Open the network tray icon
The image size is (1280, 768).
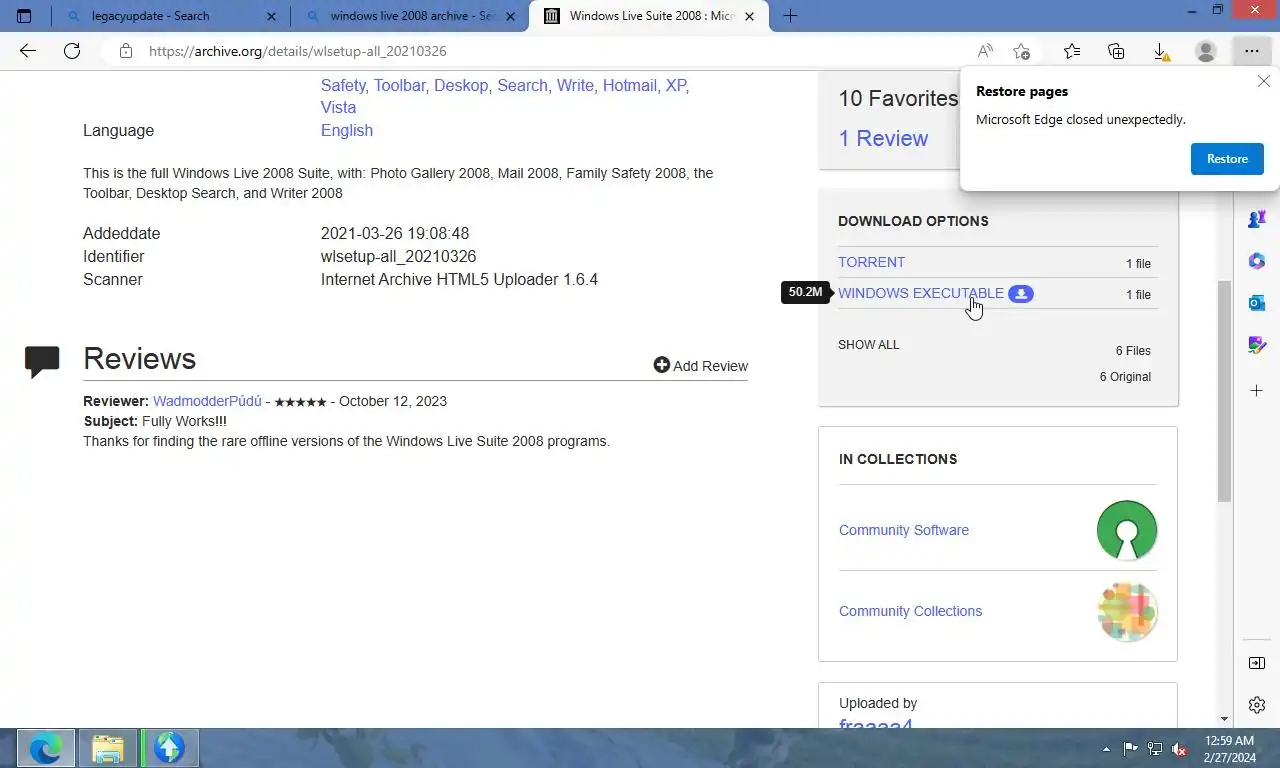point(1155,748)
